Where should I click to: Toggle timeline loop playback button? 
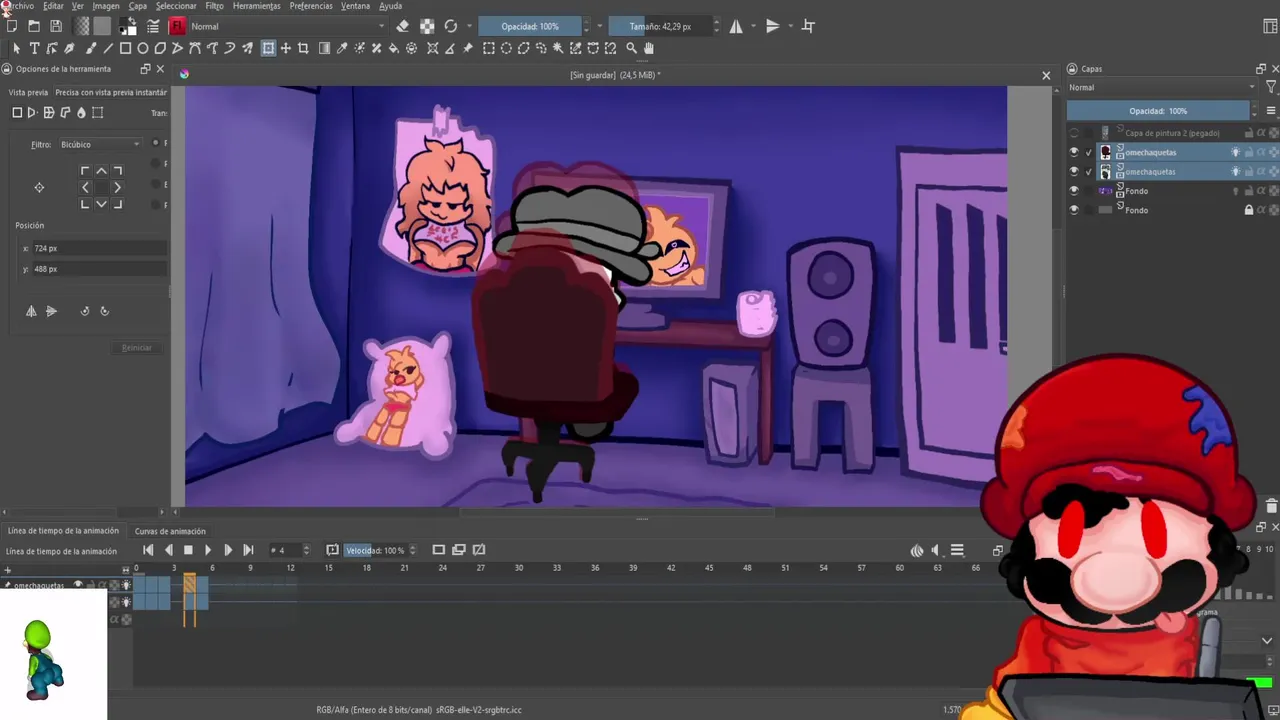pos(332,550)
